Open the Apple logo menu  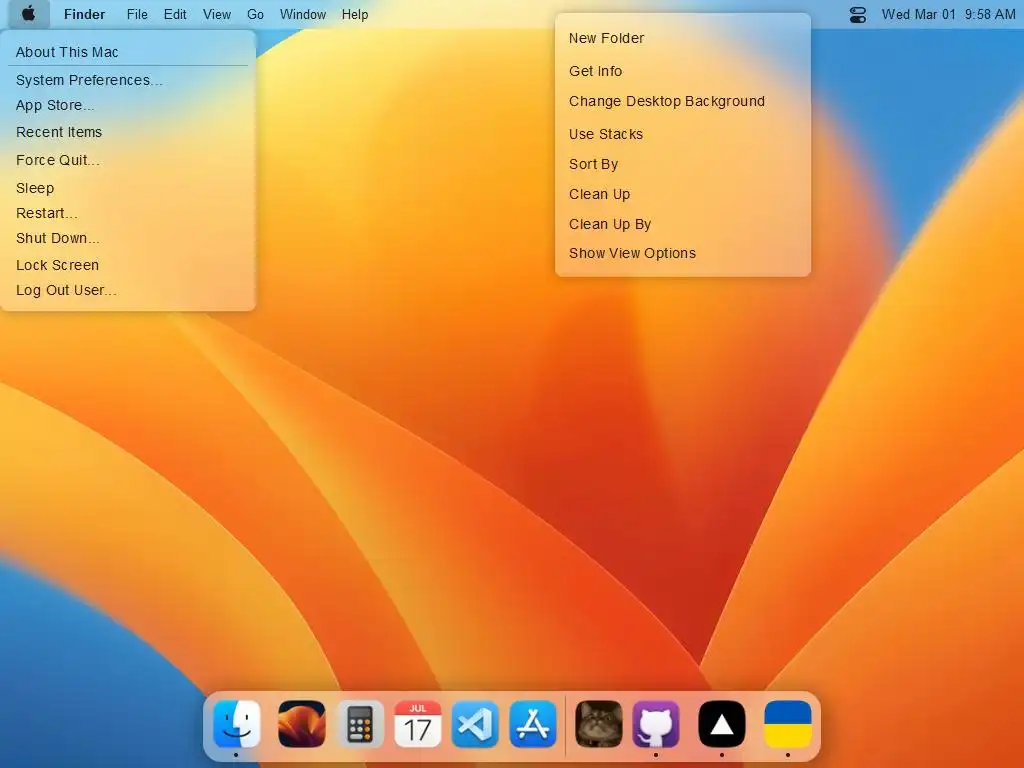pos(28,14)
